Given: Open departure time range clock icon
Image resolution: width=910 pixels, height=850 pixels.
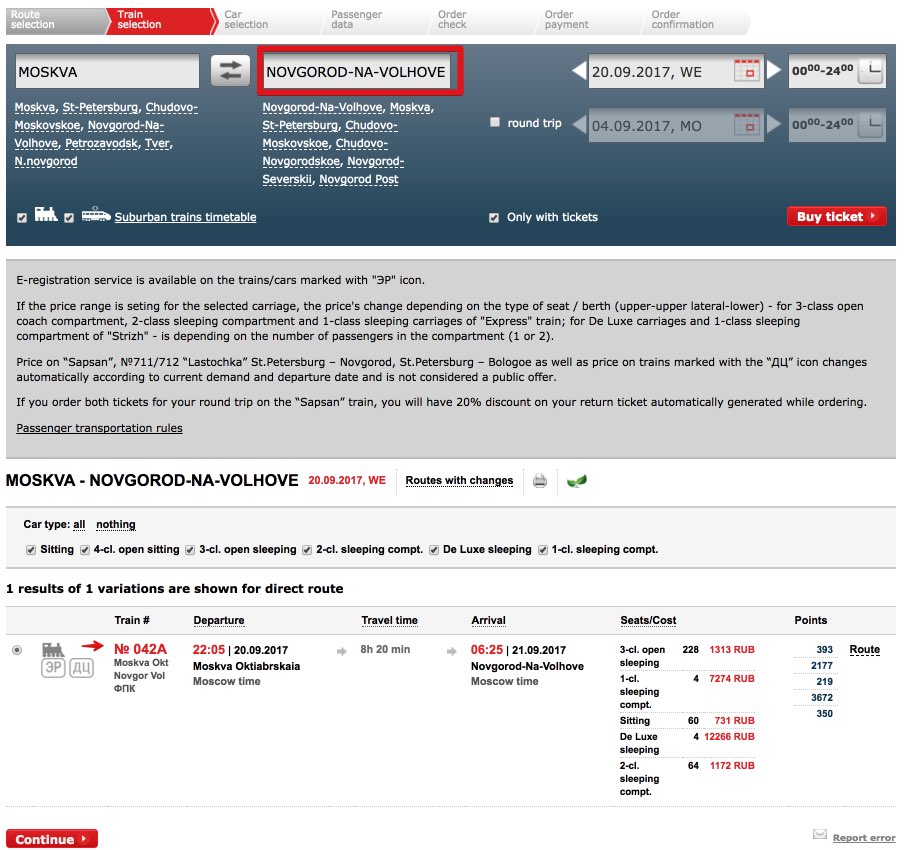Looking at the screenshot, I should pos(871,71).
